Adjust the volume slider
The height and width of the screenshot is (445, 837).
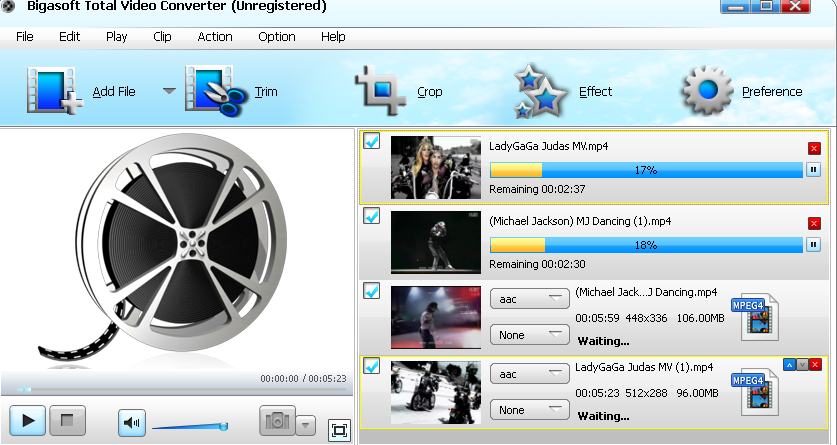pos(190,426)
